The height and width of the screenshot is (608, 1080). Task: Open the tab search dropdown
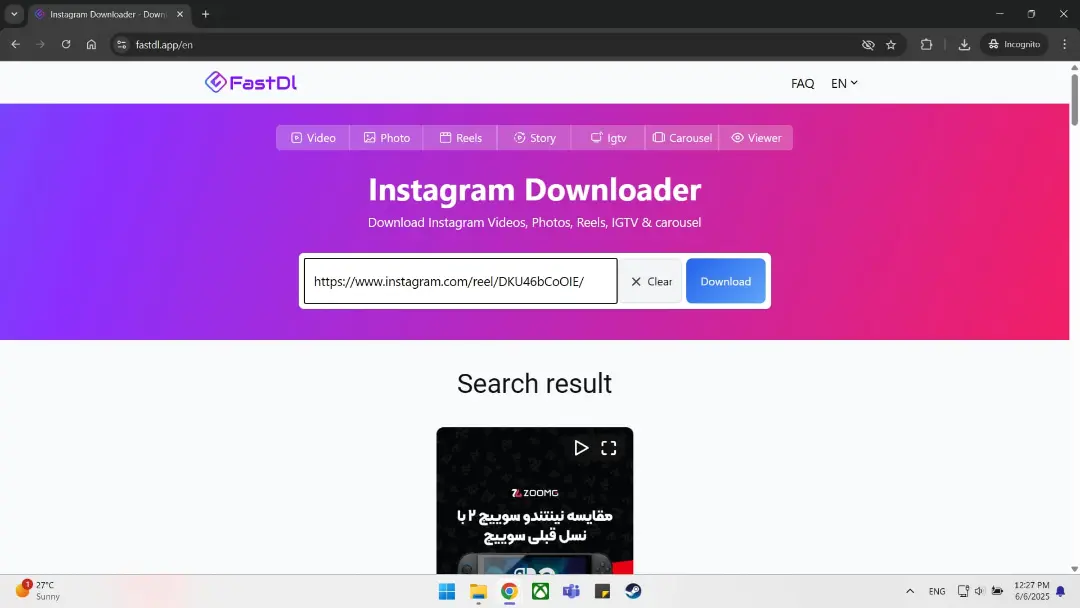14,14
